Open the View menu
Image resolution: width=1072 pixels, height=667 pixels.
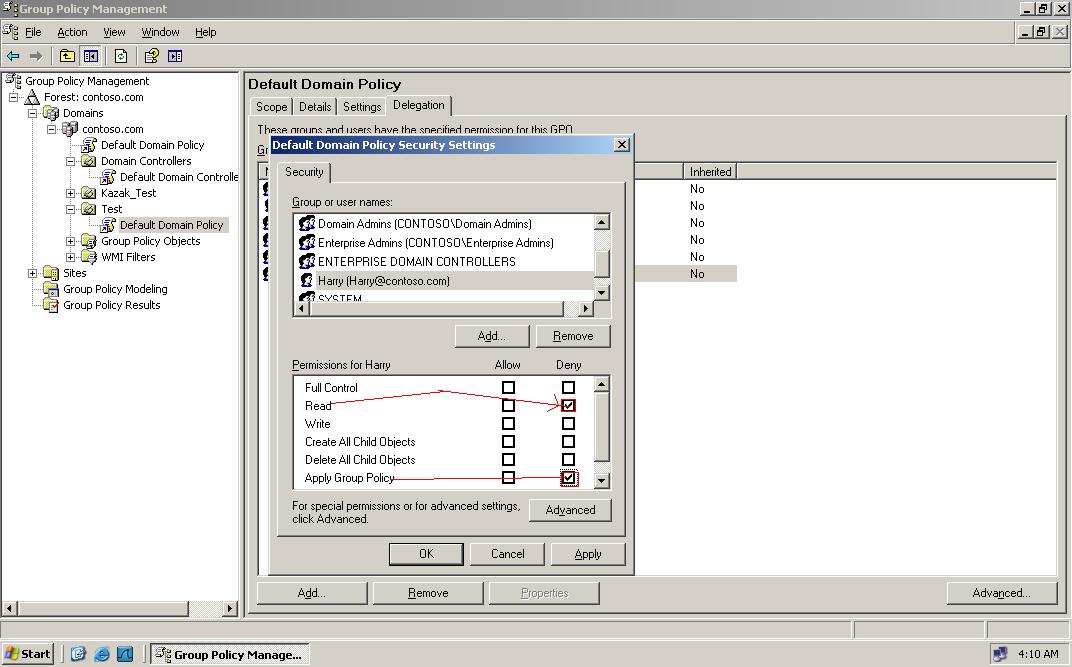pyautogui.click(x=114, y=32)
